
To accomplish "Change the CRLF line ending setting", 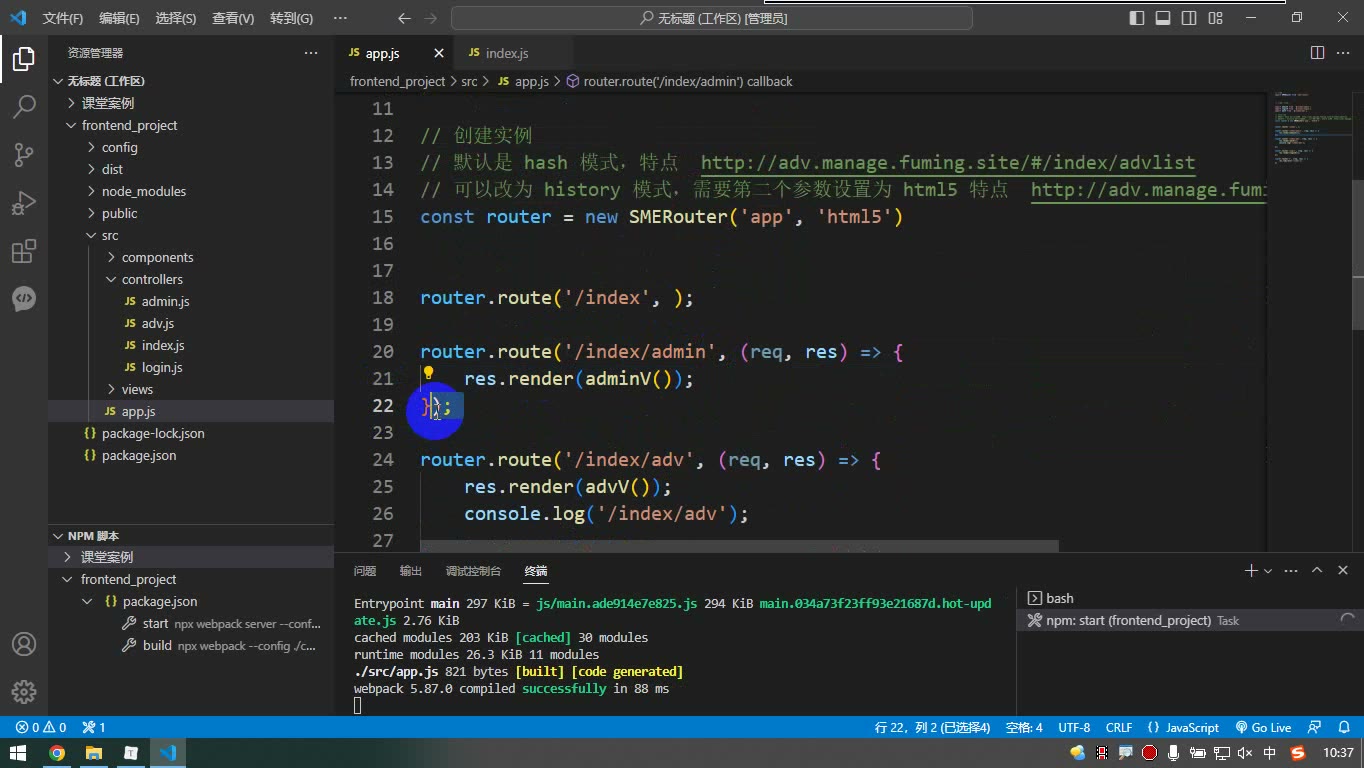I will 1119,727.
